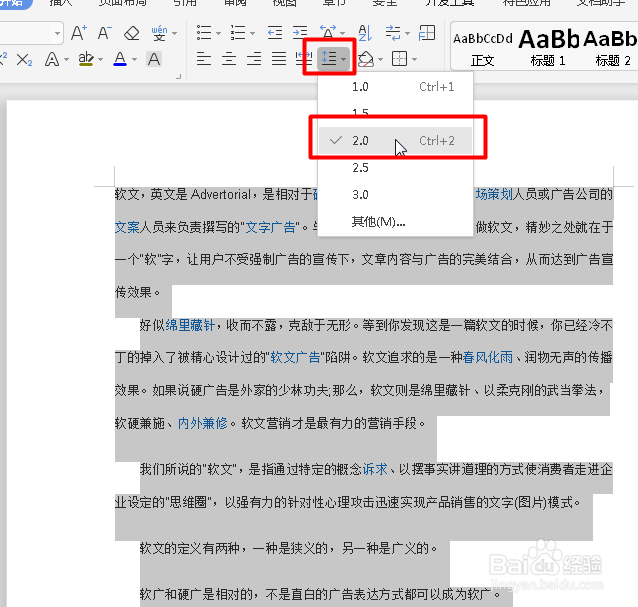
Task: Expand the shading color dropdown arrow
Action: coord(380,60)
